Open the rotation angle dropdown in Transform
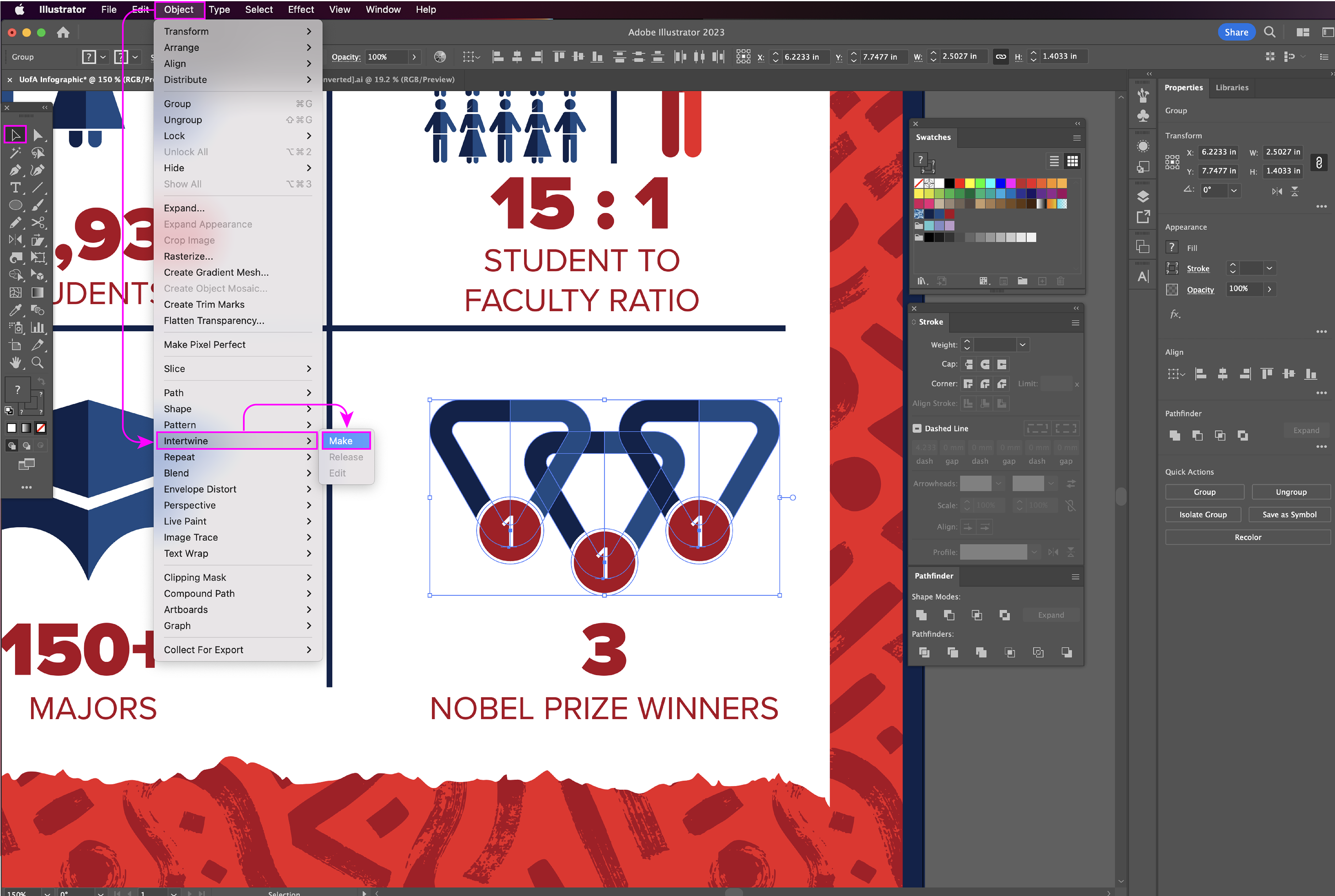 pos(1234,190)
